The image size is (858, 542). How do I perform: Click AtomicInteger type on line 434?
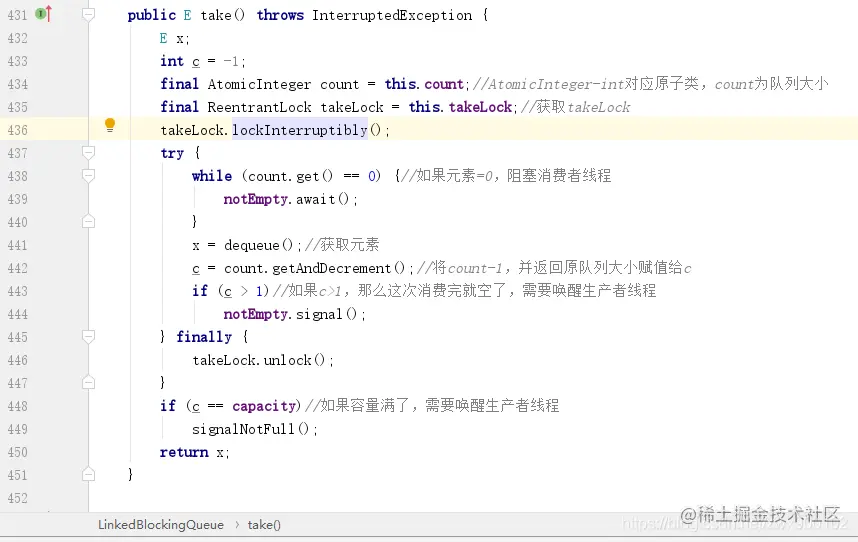click(x=259, y=84)
